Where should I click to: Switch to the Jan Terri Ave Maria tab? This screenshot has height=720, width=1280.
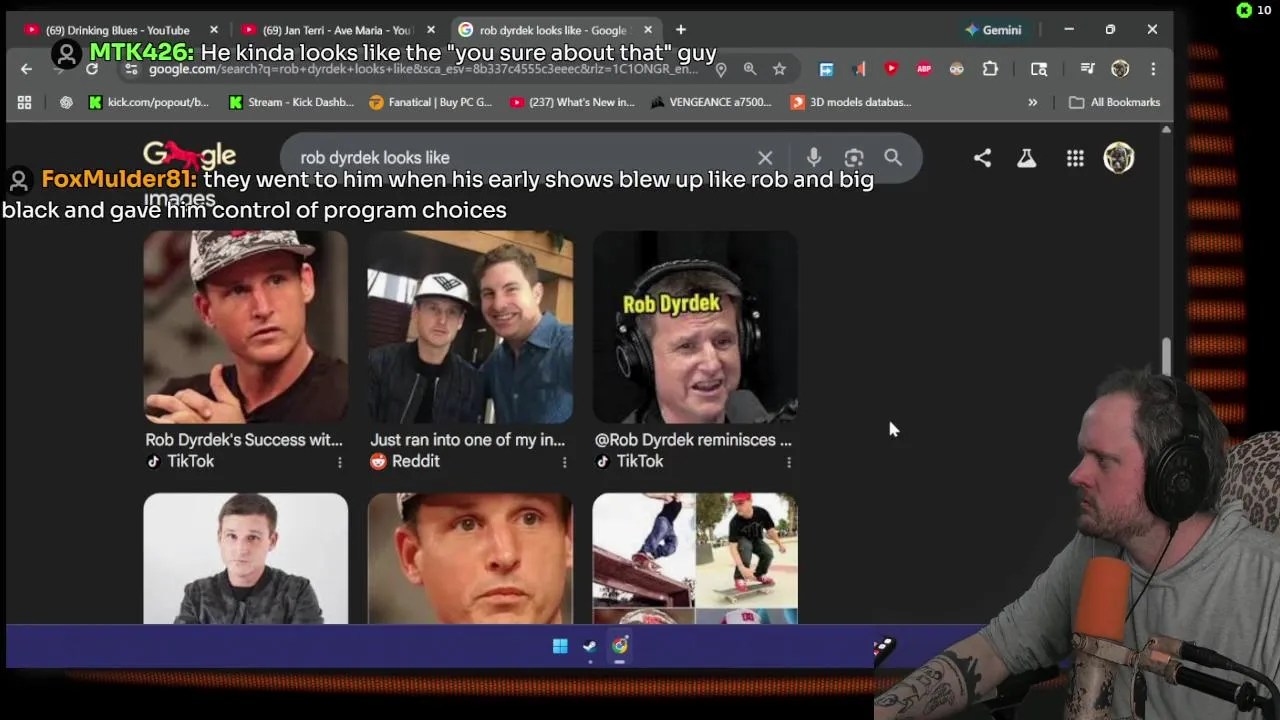pos(337,30)
